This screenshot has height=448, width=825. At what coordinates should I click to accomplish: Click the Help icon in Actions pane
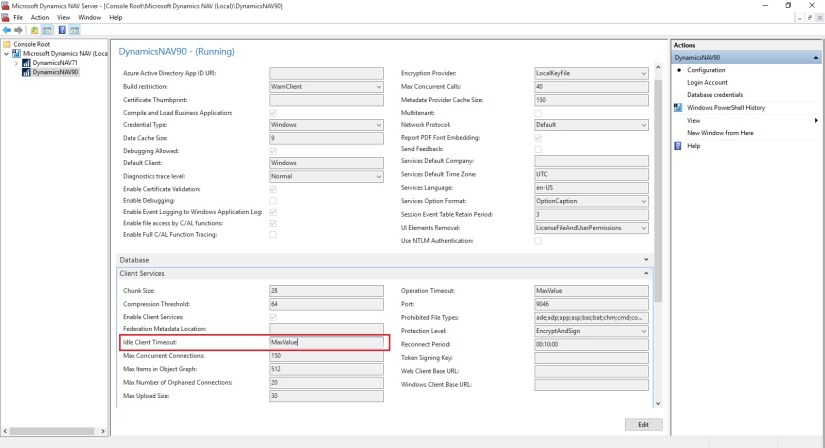click(679, 145)
